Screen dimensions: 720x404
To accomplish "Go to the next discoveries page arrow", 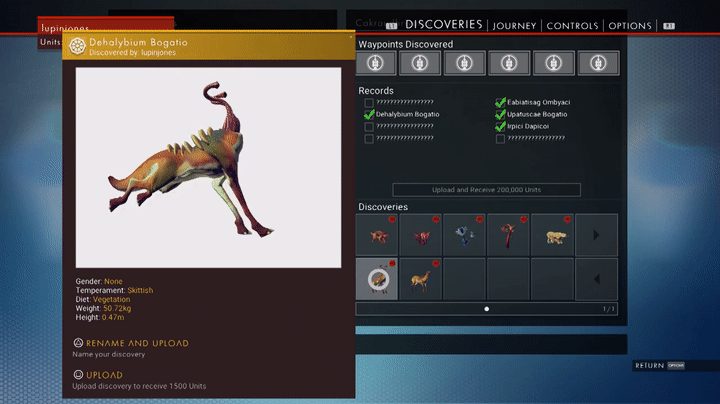I will tap(596, 235).
